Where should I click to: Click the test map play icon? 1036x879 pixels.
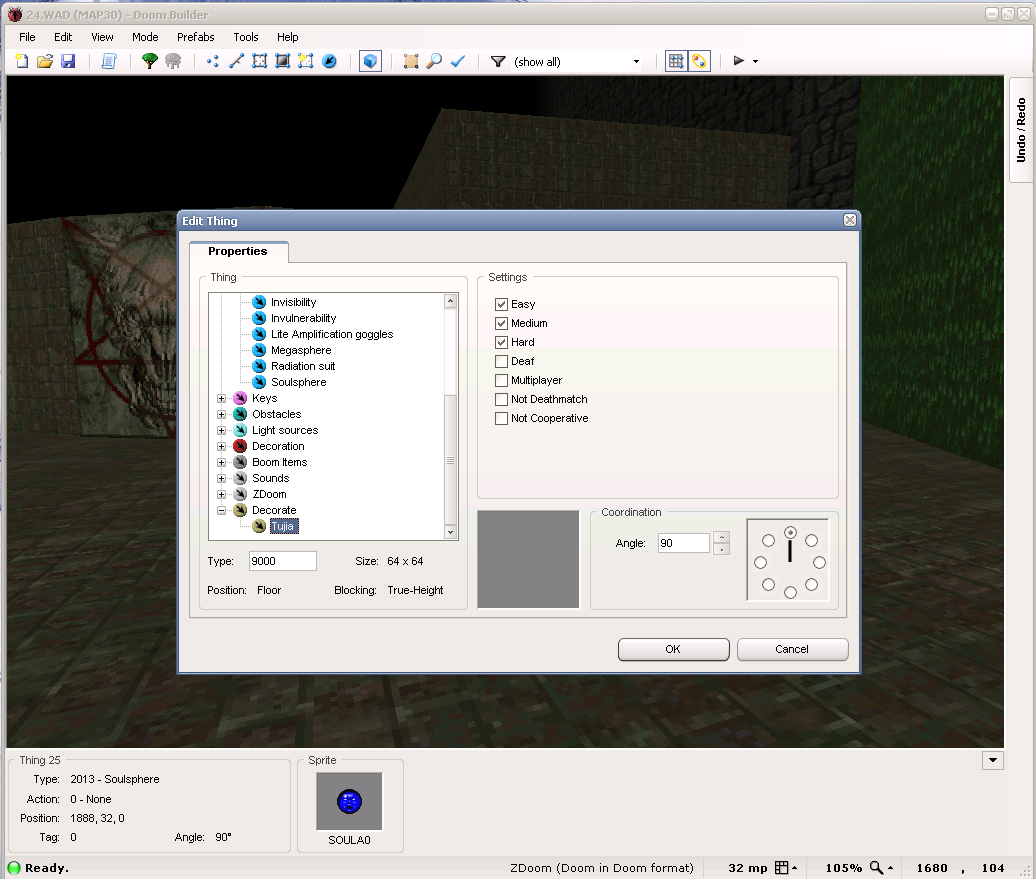point(739,61)
